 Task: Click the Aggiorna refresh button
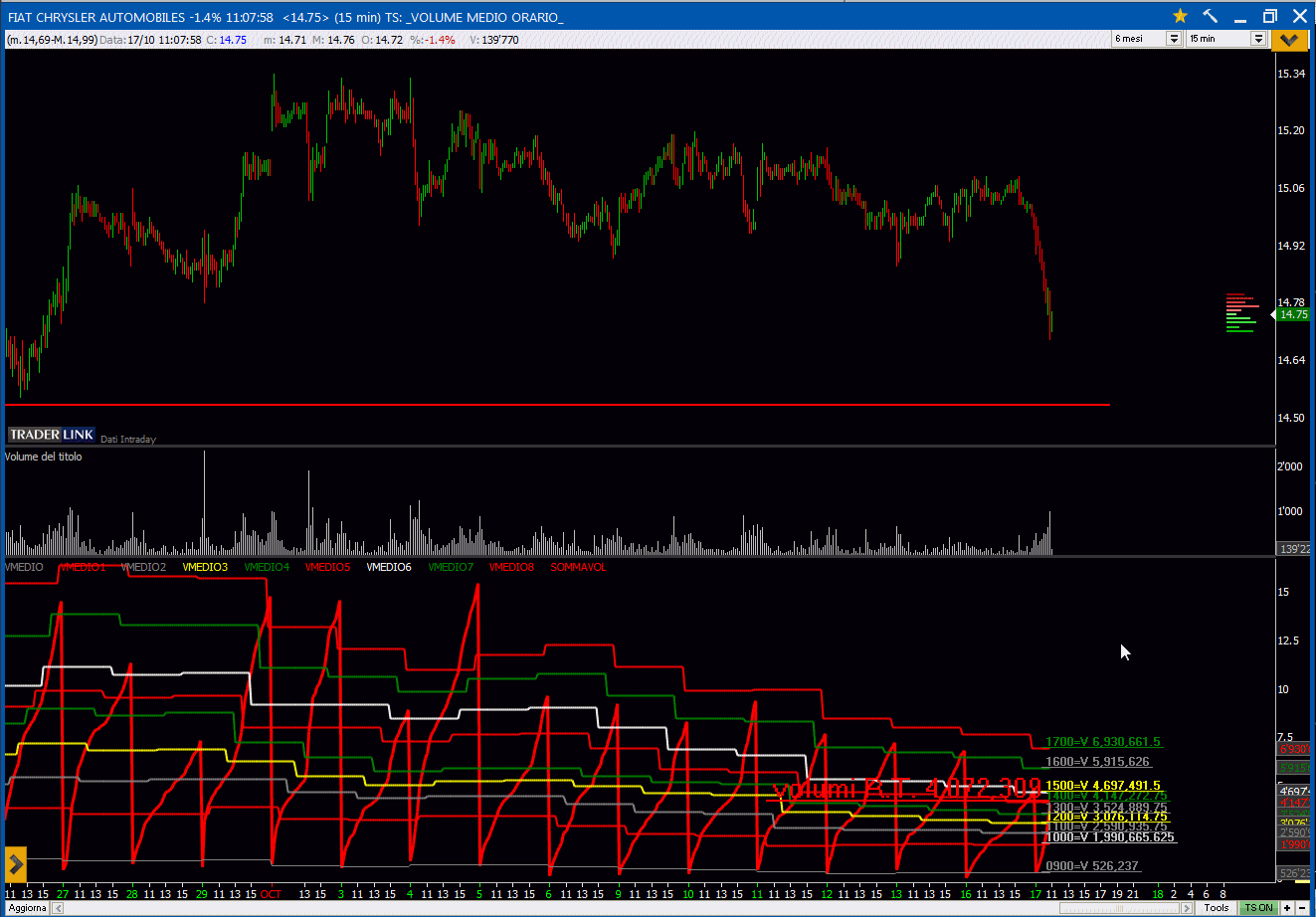(x=27, y=907)
